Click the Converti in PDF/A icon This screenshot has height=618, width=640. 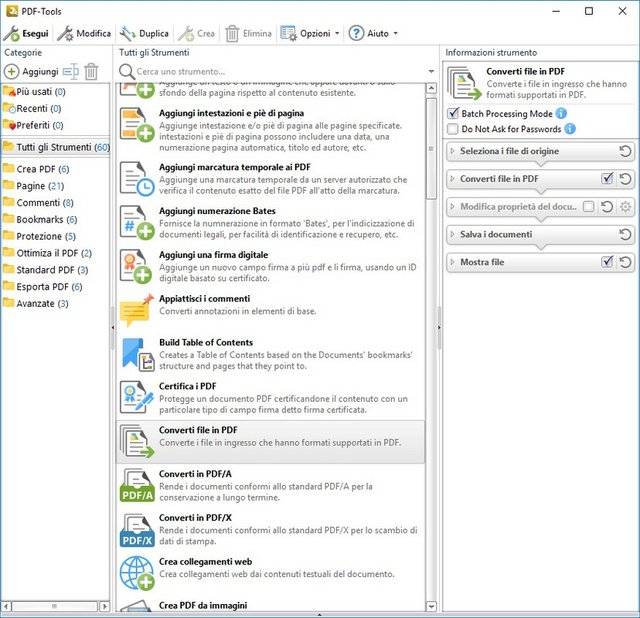tap(137, 485)
